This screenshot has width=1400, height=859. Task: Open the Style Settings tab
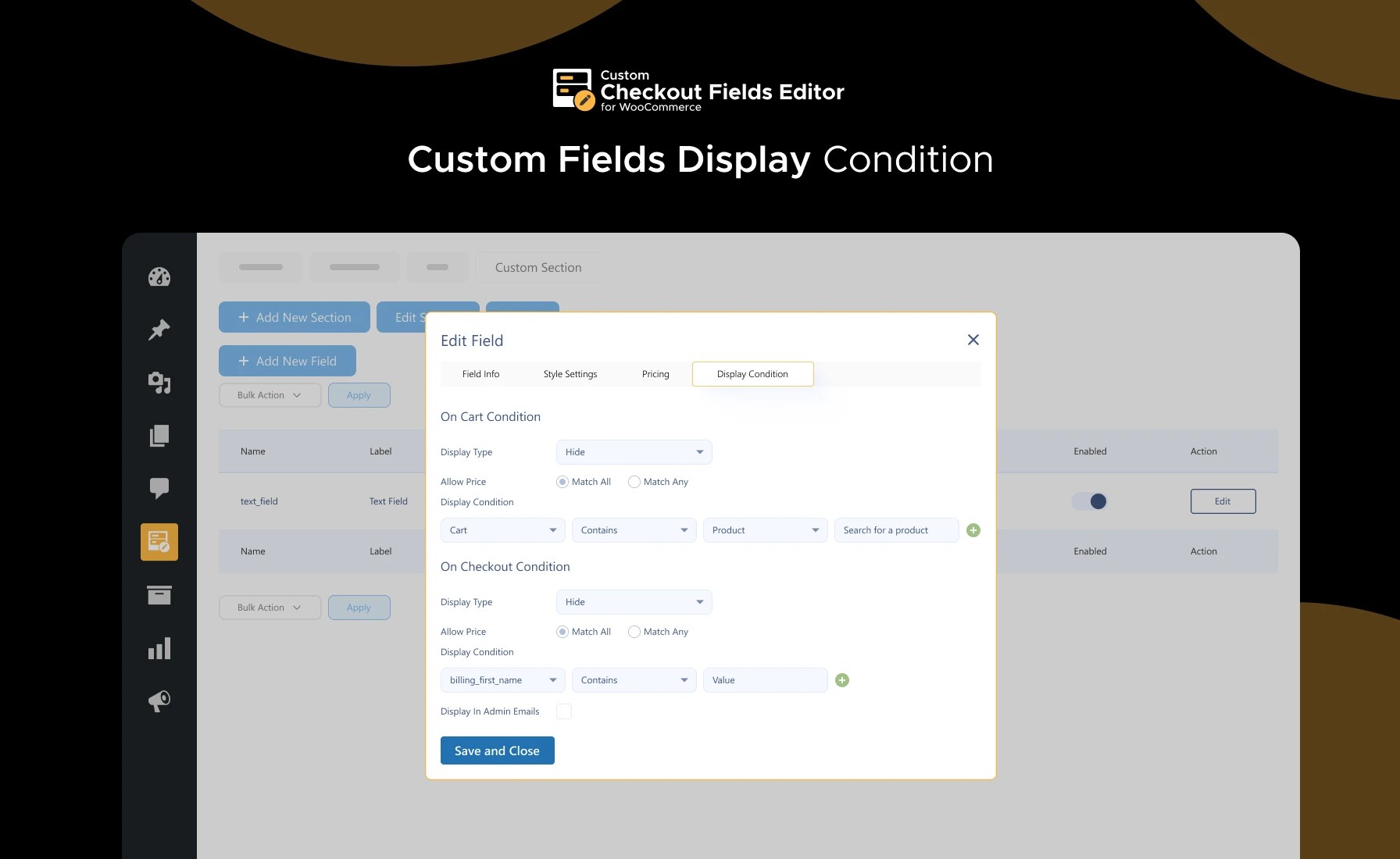(570, 374)
